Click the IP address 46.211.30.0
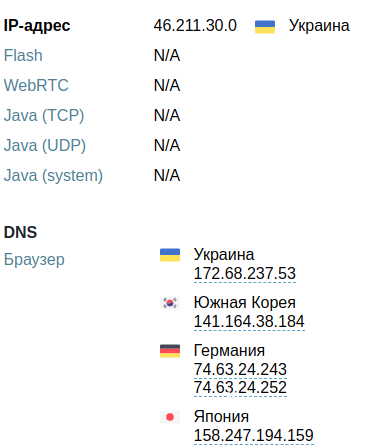 [195, 26]
